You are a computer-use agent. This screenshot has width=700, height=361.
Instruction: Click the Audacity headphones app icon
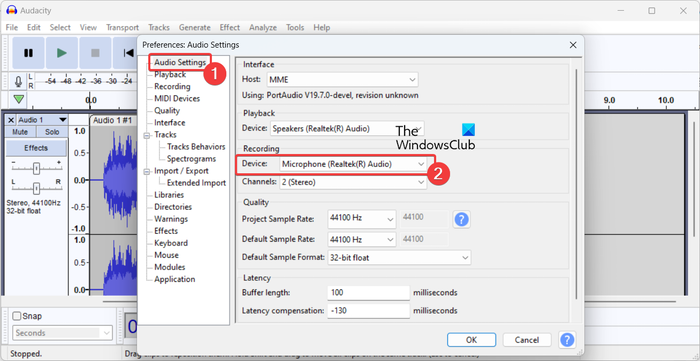click(x=12, y=10)
